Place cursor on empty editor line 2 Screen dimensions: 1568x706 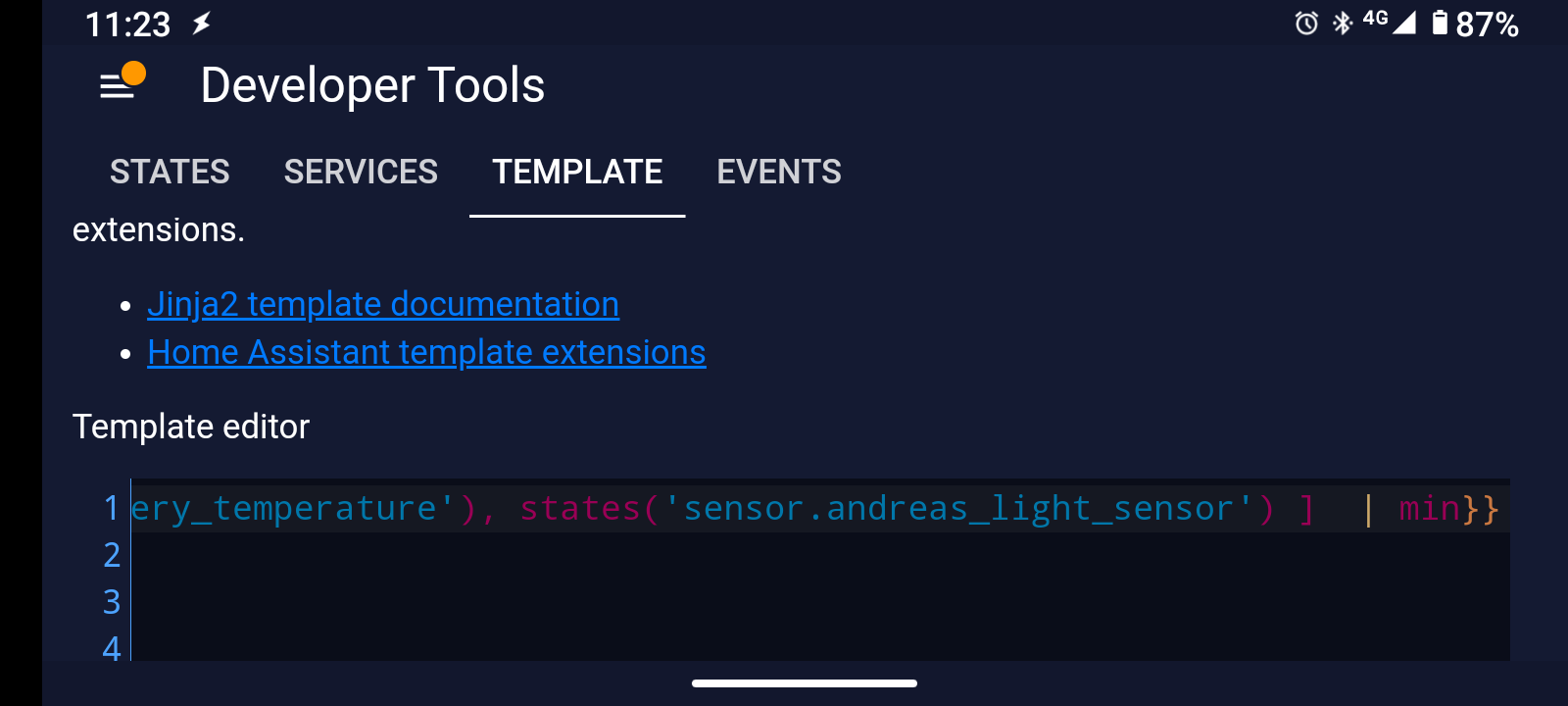(784, 555)
